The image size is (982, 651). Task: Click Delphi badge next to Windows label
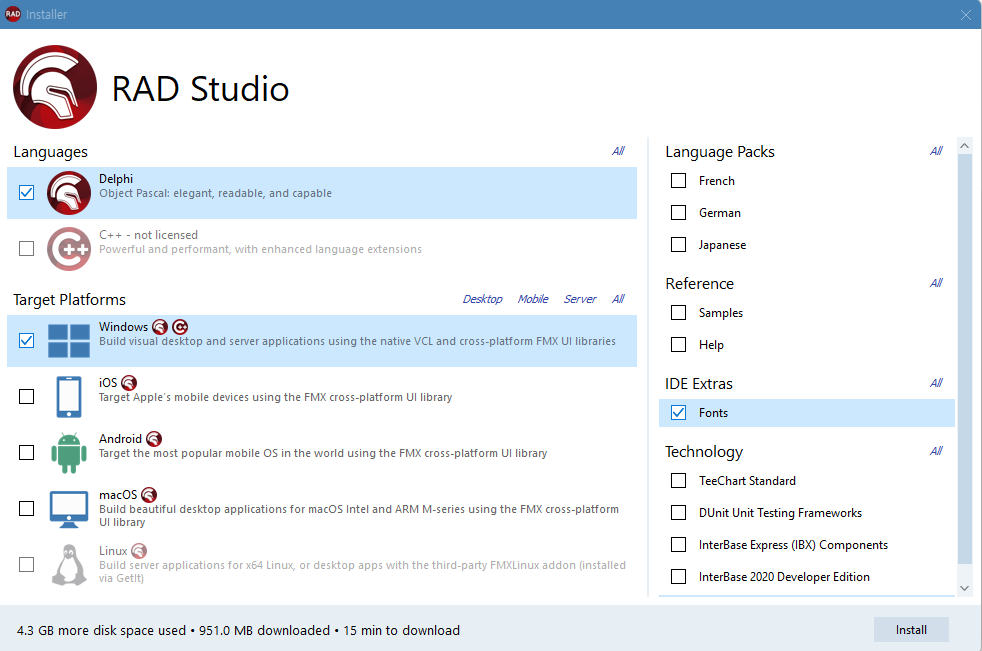160,327
